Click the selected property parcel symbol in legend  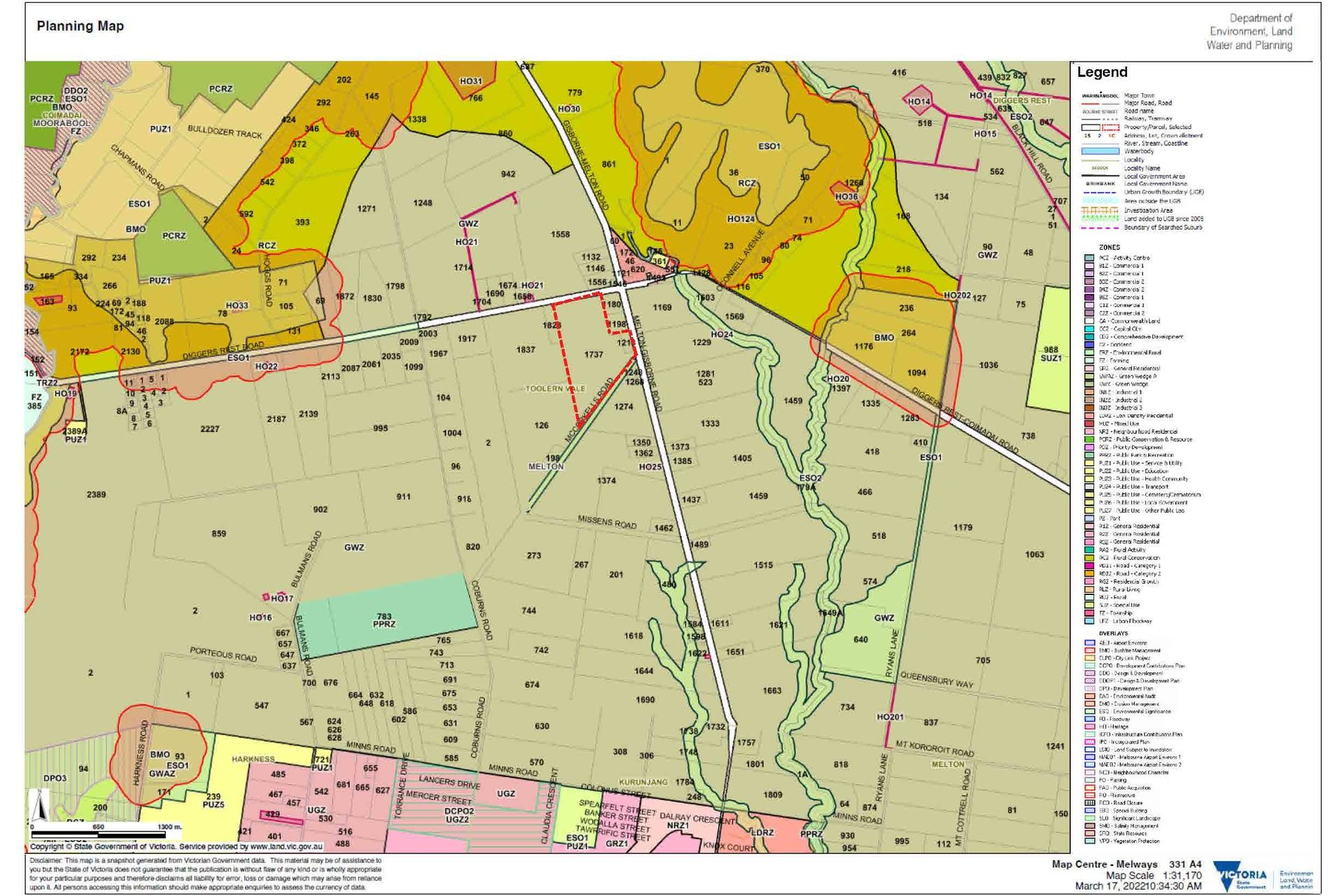pyautogui.click(x=1110, y=127)
